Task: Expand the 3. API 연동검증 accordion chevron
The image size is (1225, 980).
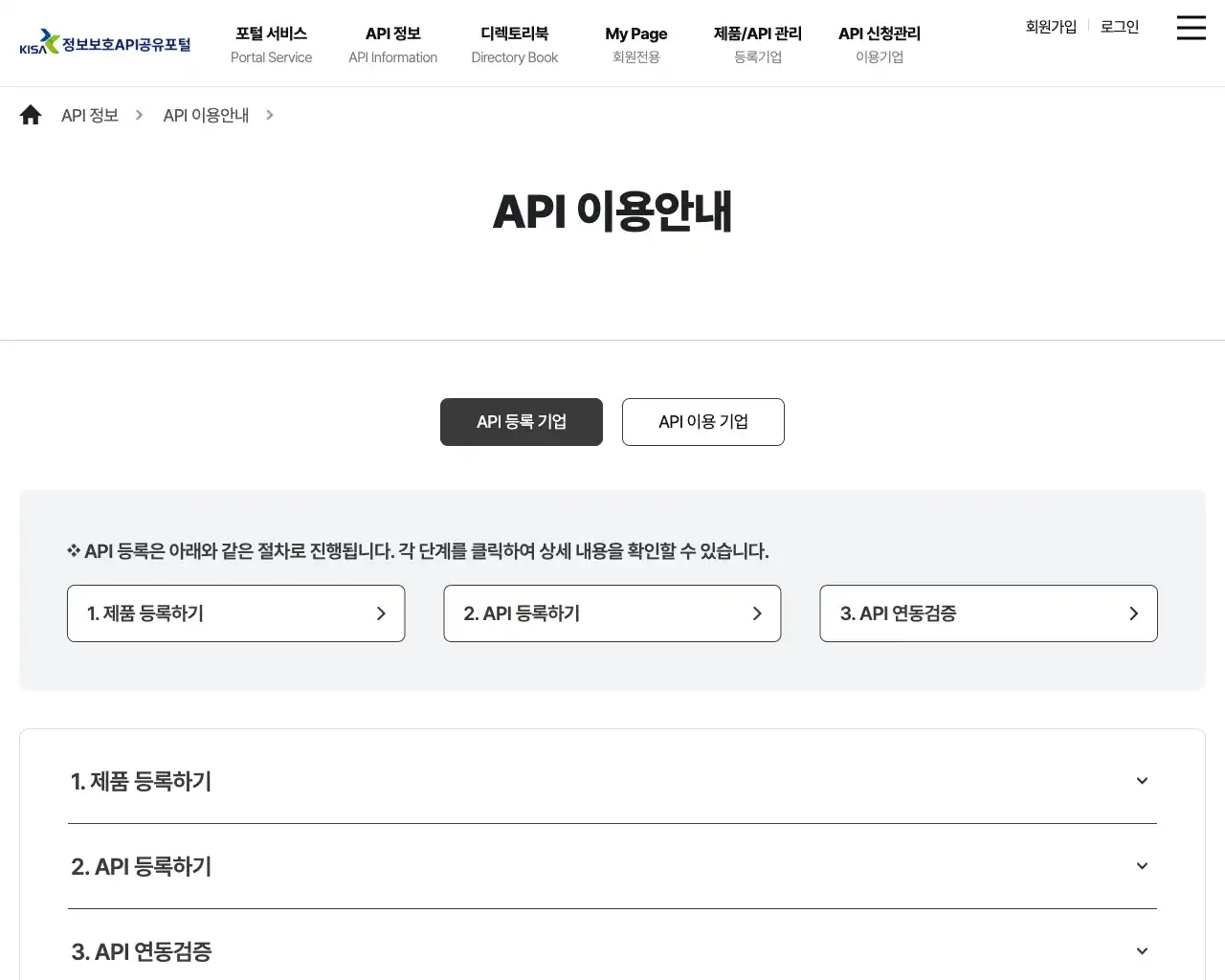Action: [x=1142, y=951]
